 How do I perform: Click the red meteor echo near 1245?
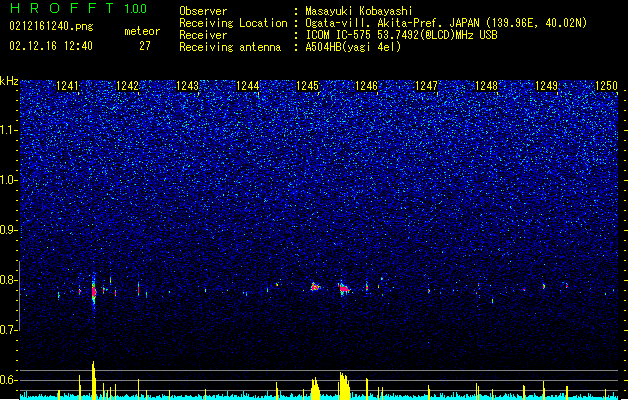[315, 287]
